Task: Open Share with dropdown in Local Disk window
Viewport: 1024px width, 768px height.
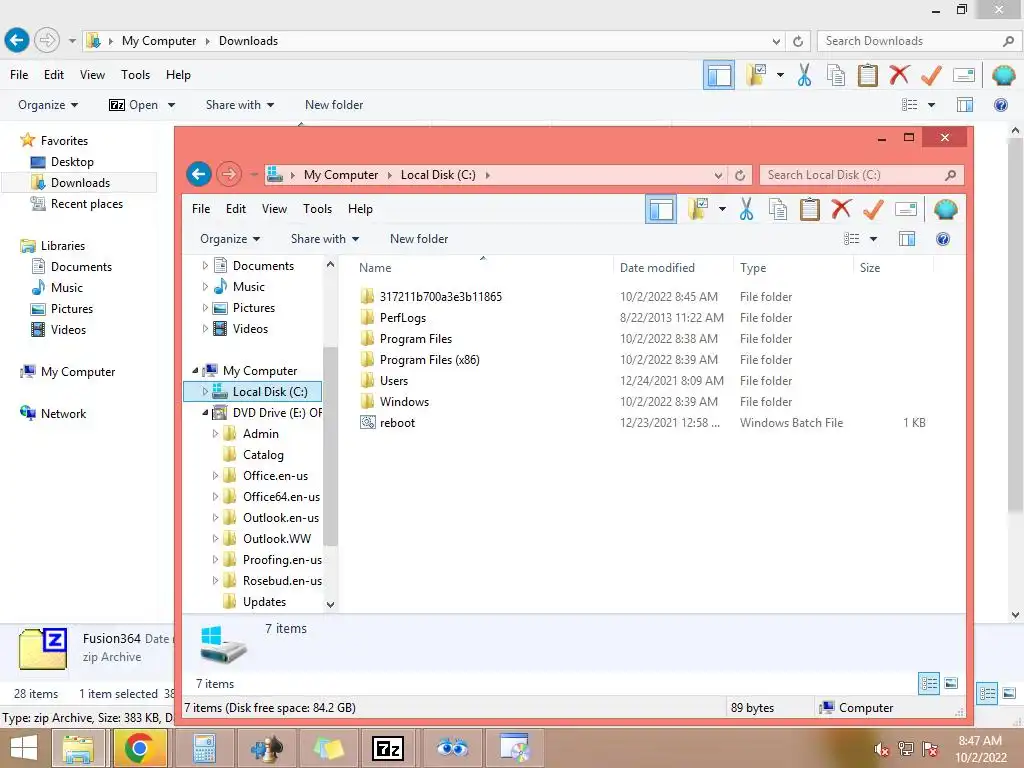Action: point(325,239)
